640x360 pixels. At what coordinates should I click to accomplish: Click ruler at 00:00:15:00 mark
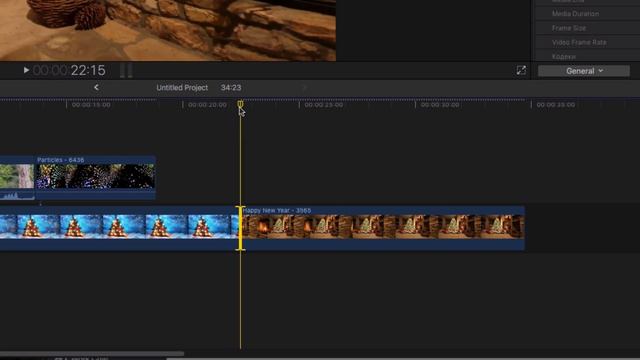(91, 105)
